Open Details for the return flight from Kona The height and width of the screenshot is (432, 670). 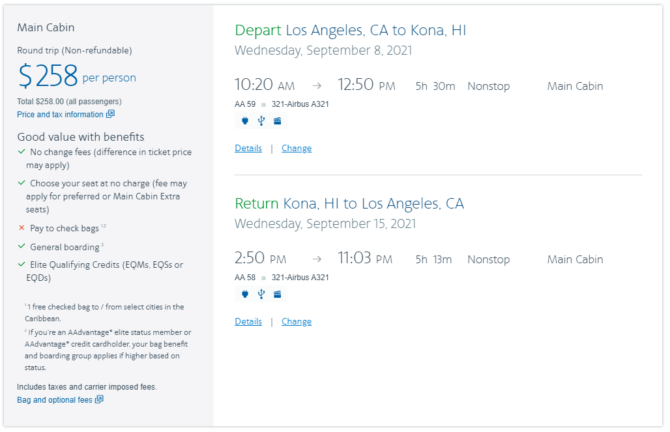click(248, 321)
